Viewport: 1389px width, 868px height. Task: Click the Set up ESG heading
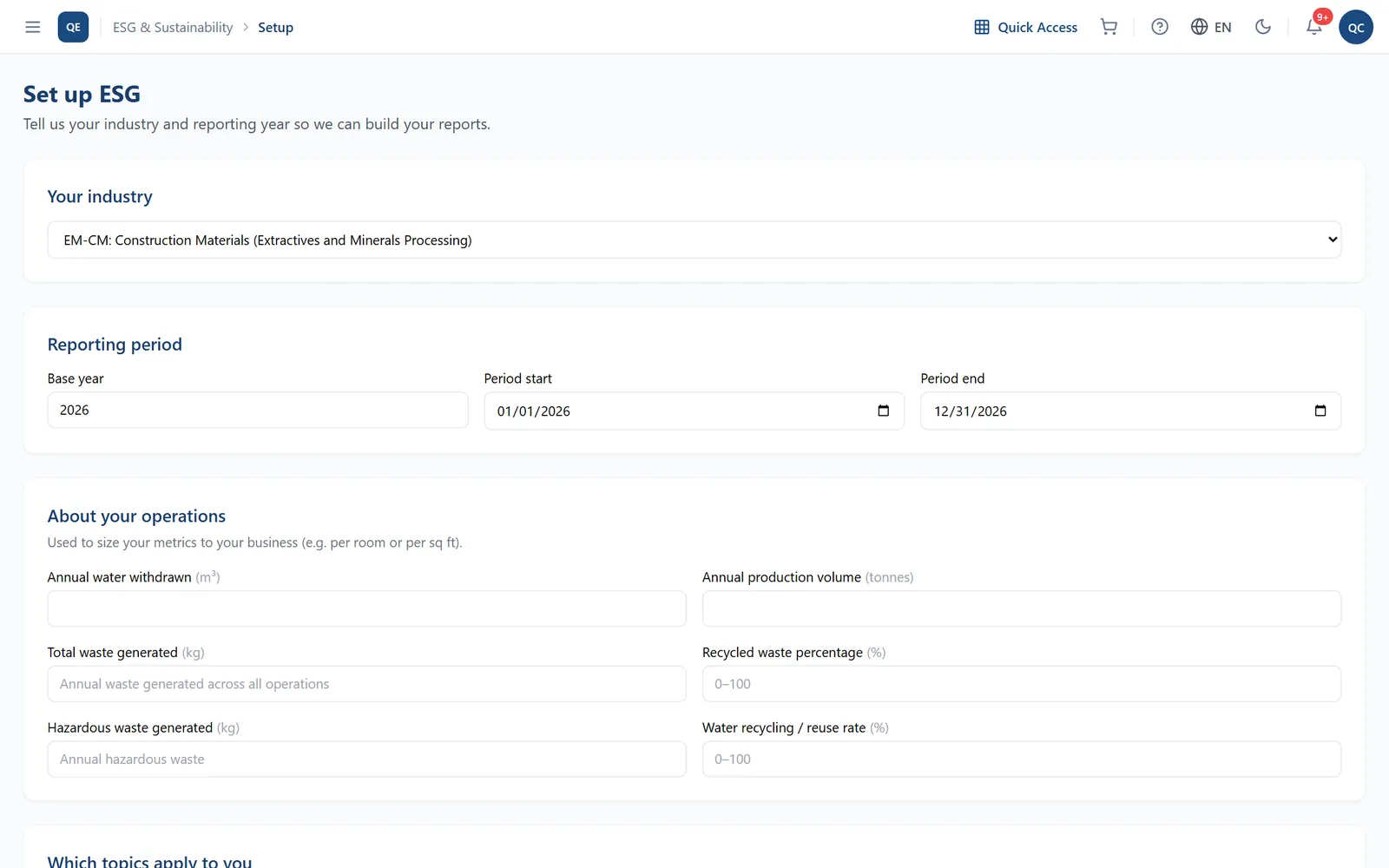(82, 94)
